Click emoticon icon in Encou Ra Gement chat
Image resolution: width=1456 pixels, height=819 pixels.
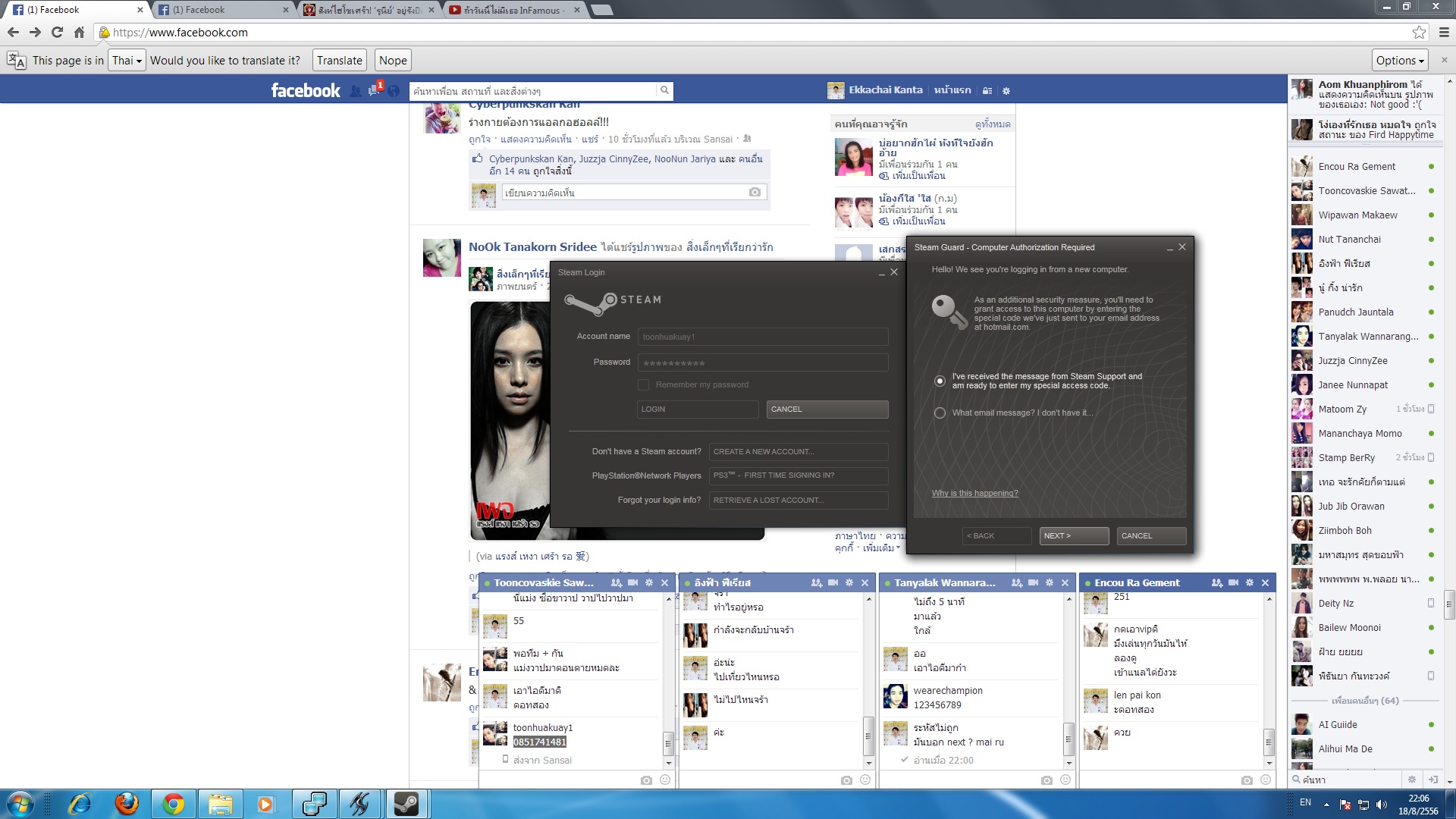(x=1265, y=780)
